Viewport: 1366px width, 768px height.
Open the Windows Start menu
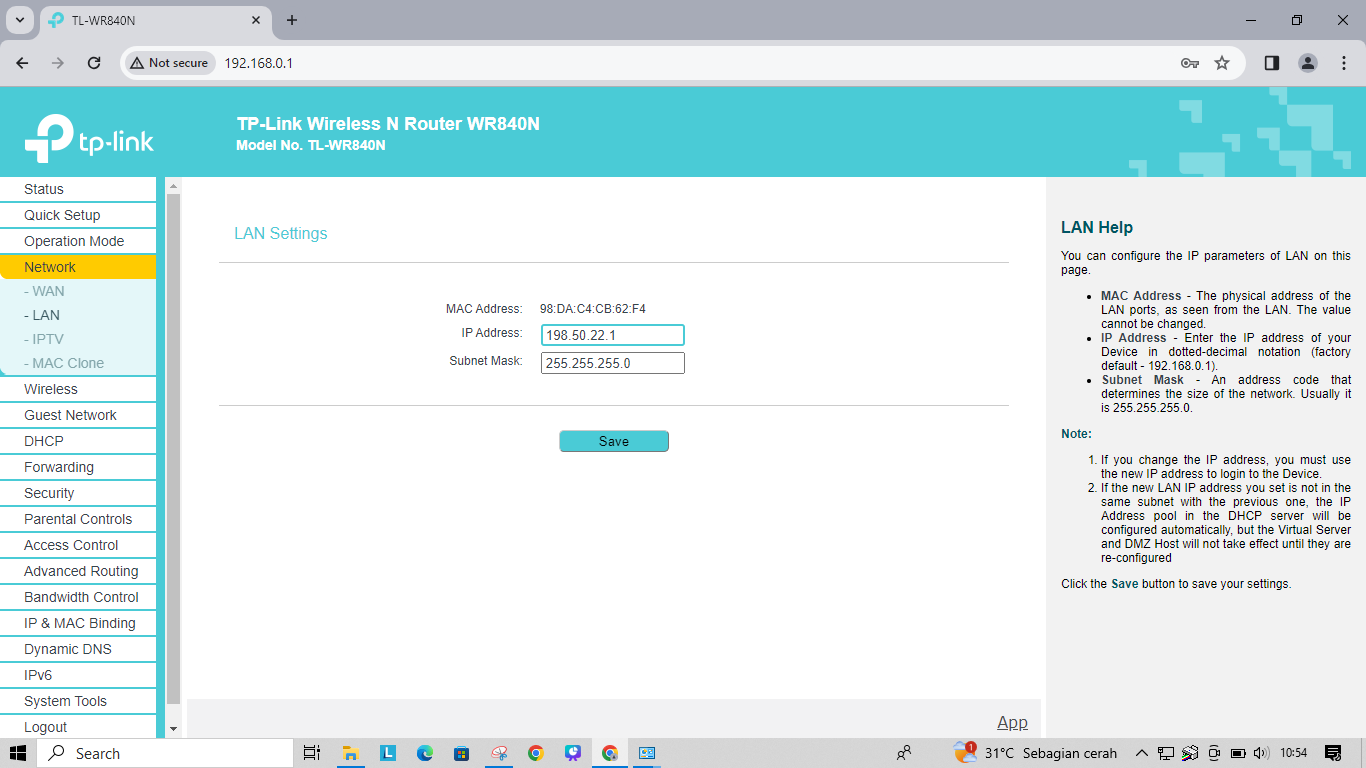pyautogui.click(x=18, y=753)
